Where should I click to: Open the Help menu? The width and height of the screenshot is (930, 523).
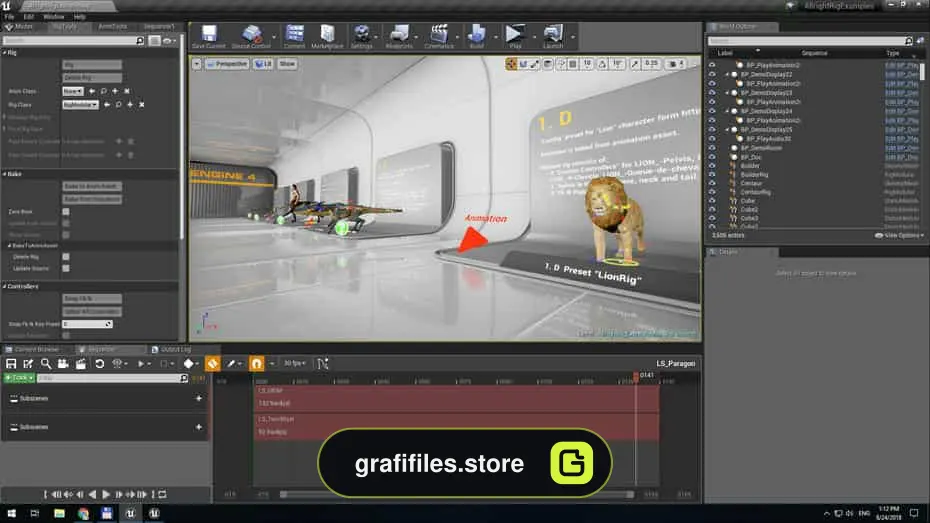tap(79, 17)
